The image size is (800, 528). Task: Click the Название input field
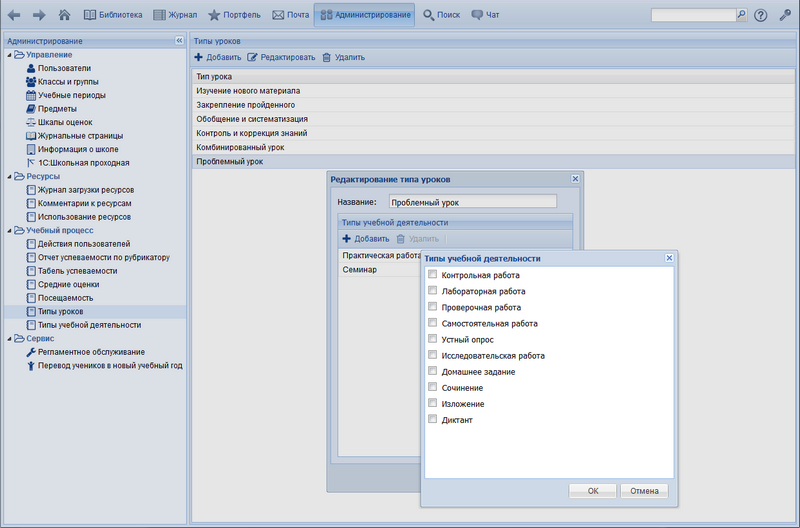(472, 202)
